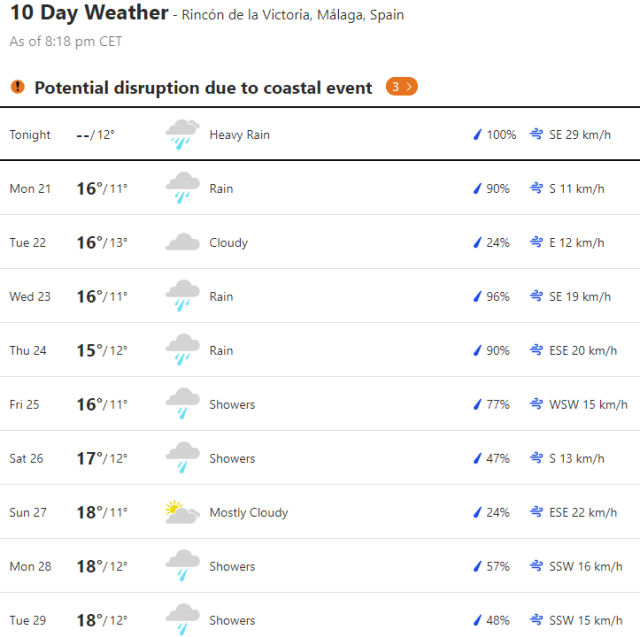Click the orange alert warning icon

[17, 87]
